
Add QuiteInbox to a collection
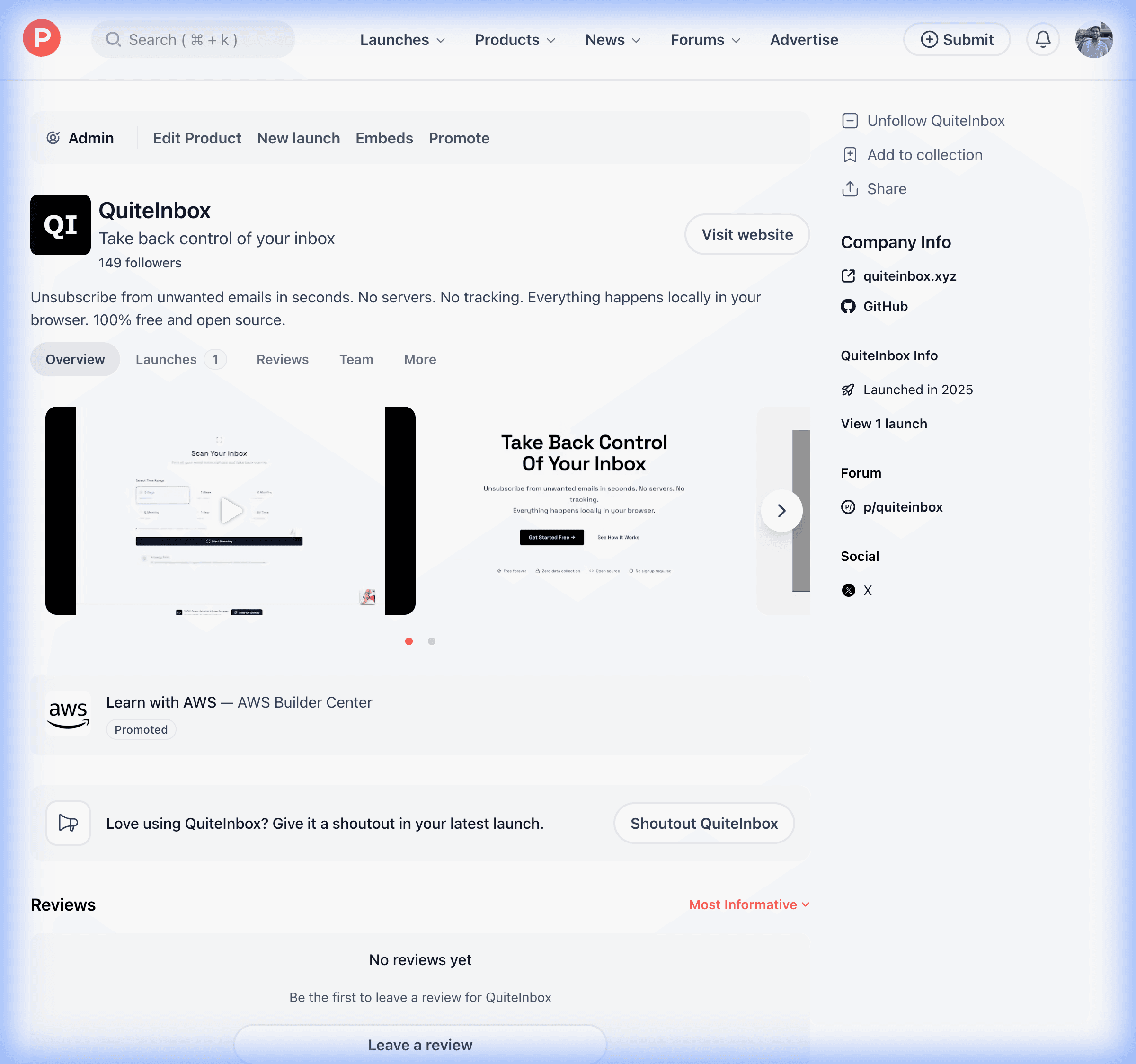point(924,154)
